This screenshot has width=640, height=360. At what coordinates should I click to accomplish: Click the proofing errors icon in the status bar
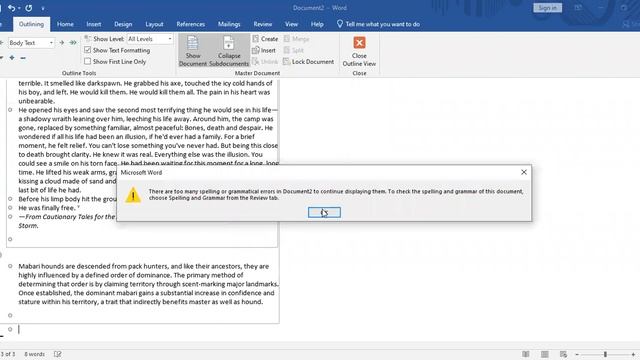58,354
